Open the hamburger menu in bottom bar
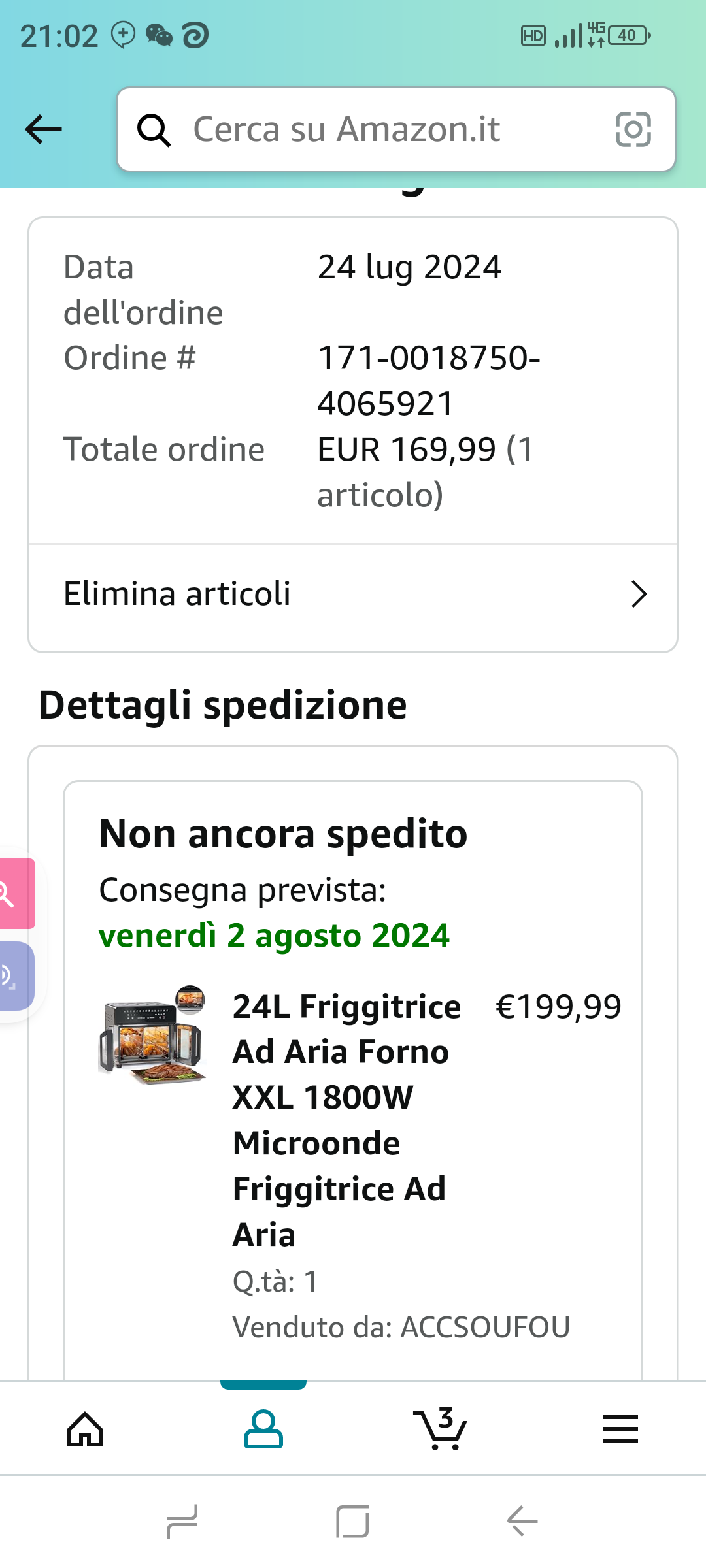The width and height of the screenshot is (706, 1568). [620, 1429]
